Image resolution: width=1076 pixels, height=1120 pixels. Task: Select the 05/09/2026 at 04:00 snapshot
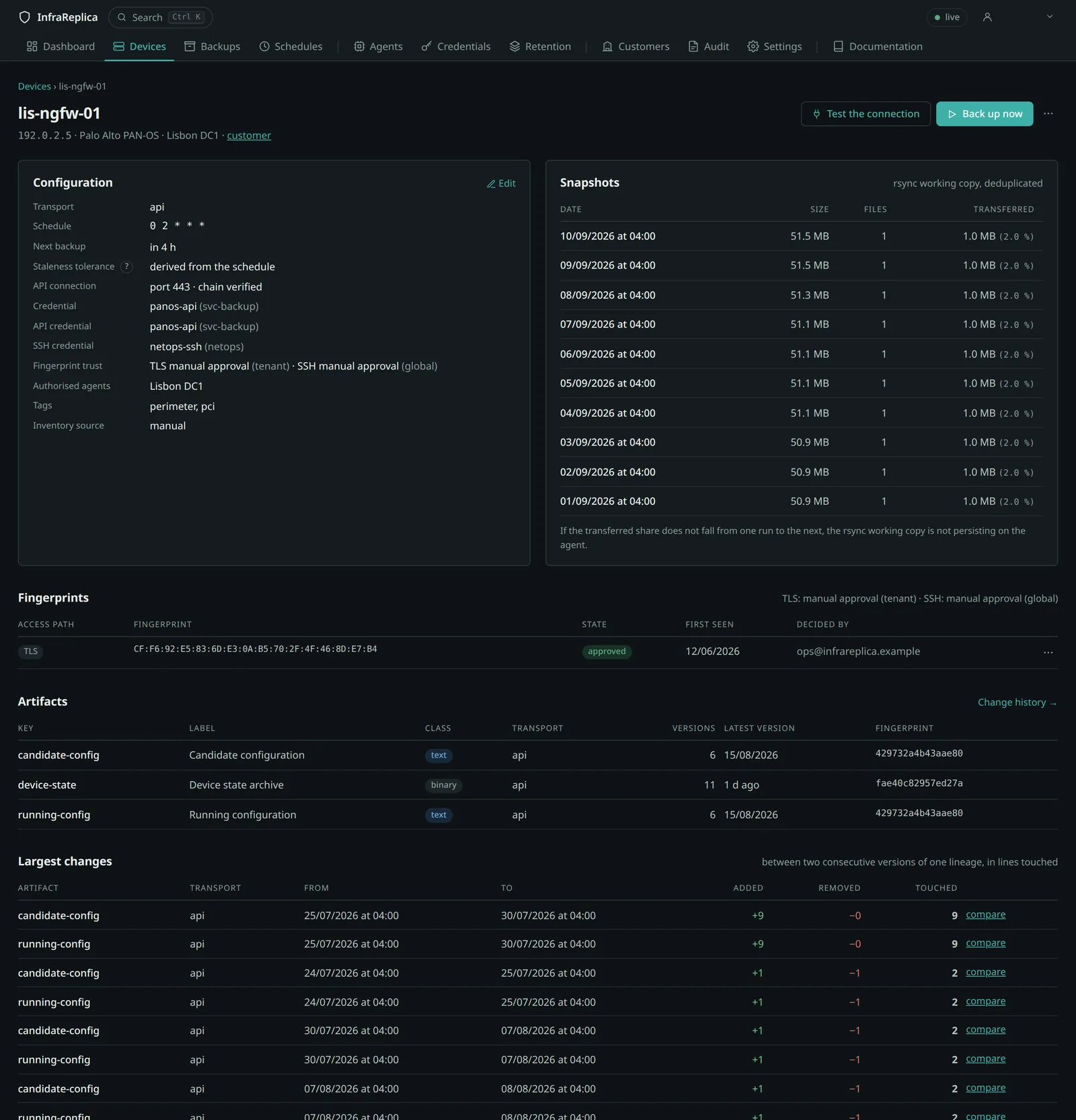[x=801, y=383]
